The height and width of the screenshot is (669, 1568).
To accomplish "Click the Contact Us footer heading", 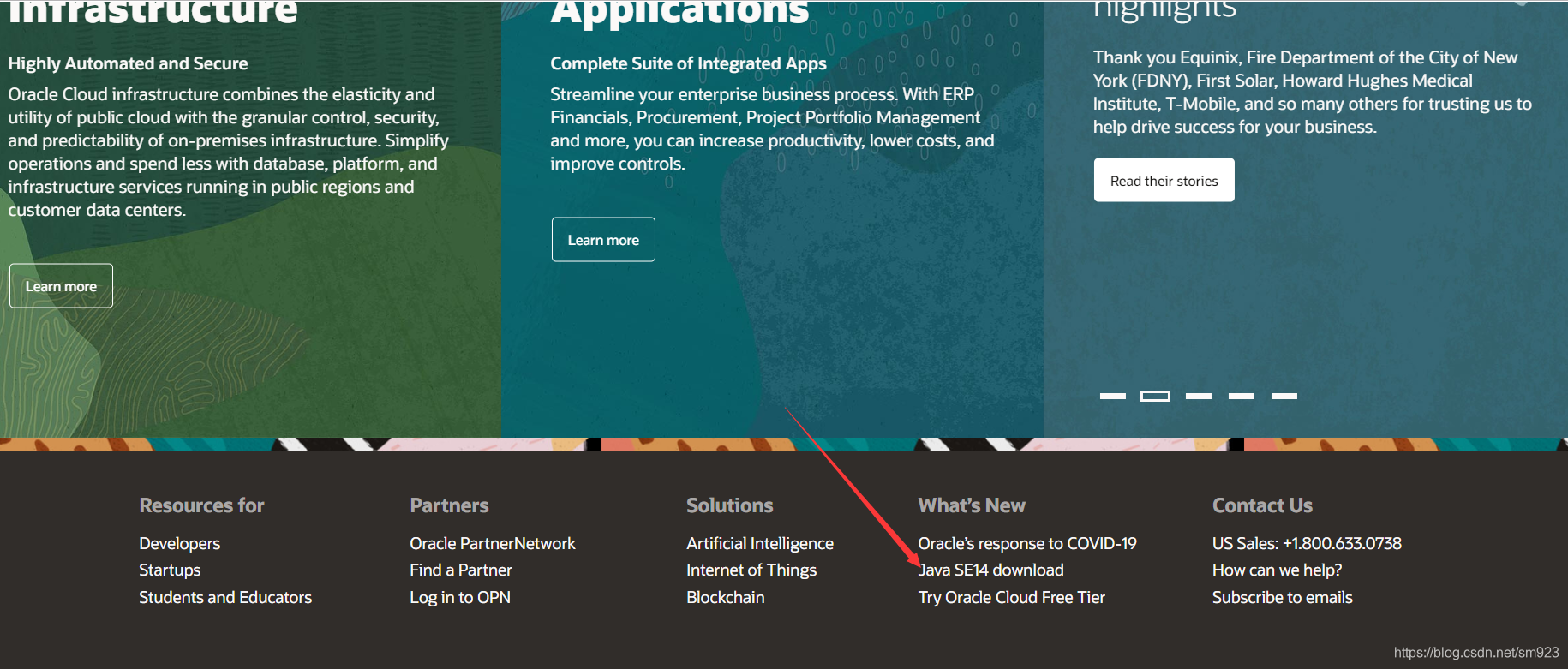I will point(1262,505).
